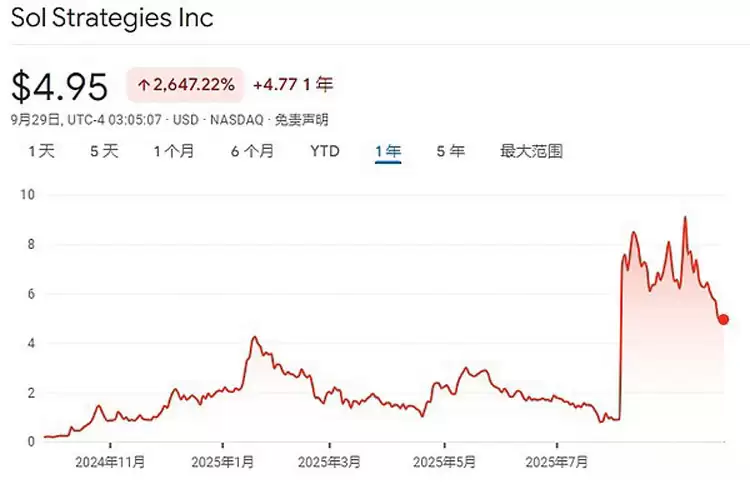This screenshot has width=750, height=489.
Task: Switch chart to 5年 range
Action: click(x=450, y=152)
